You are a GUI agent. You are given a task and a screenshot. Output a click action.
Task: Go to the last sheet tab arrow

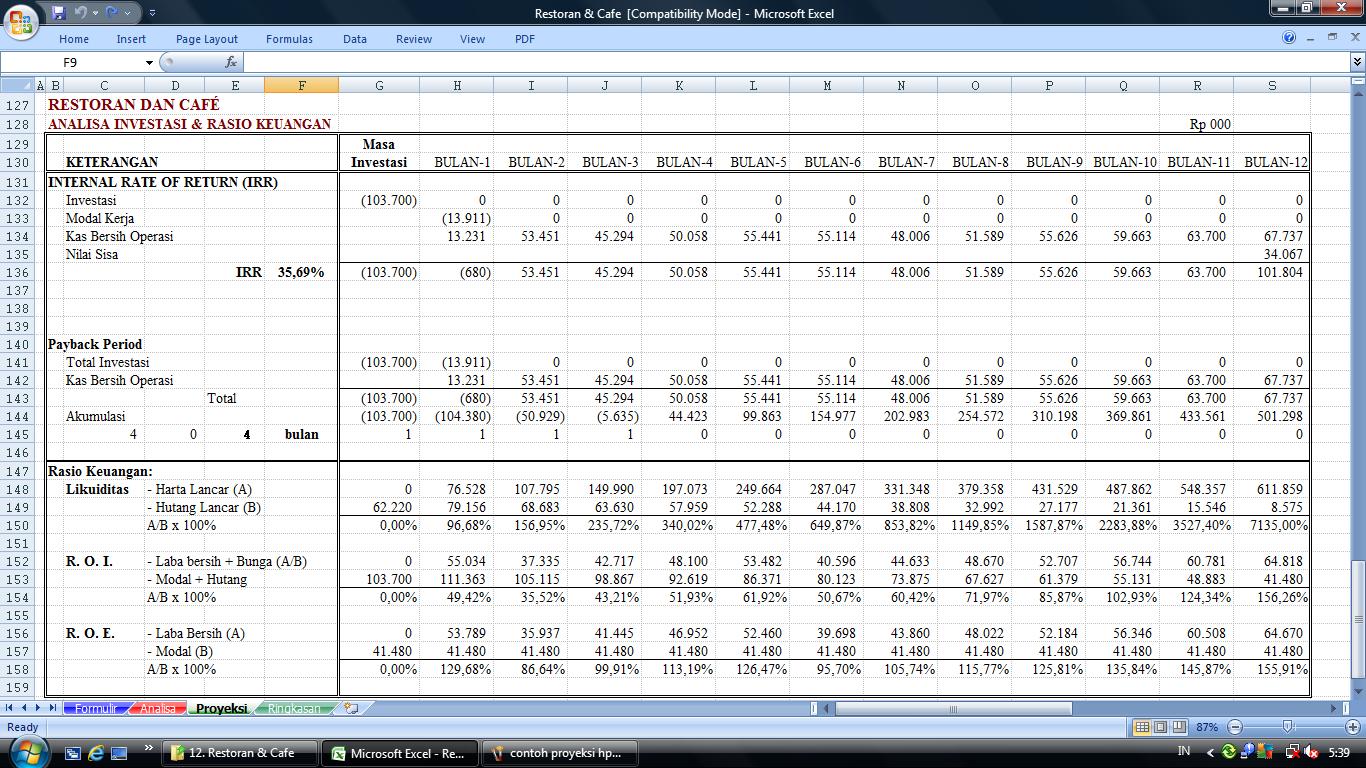tap(53, 708)
